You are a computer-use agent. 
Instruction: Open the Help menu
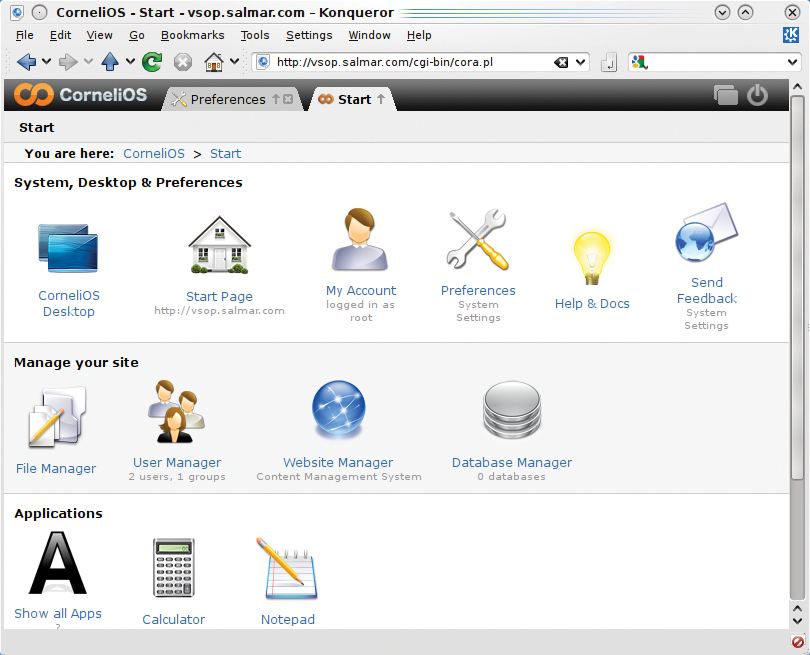click(x=419, y=35)
